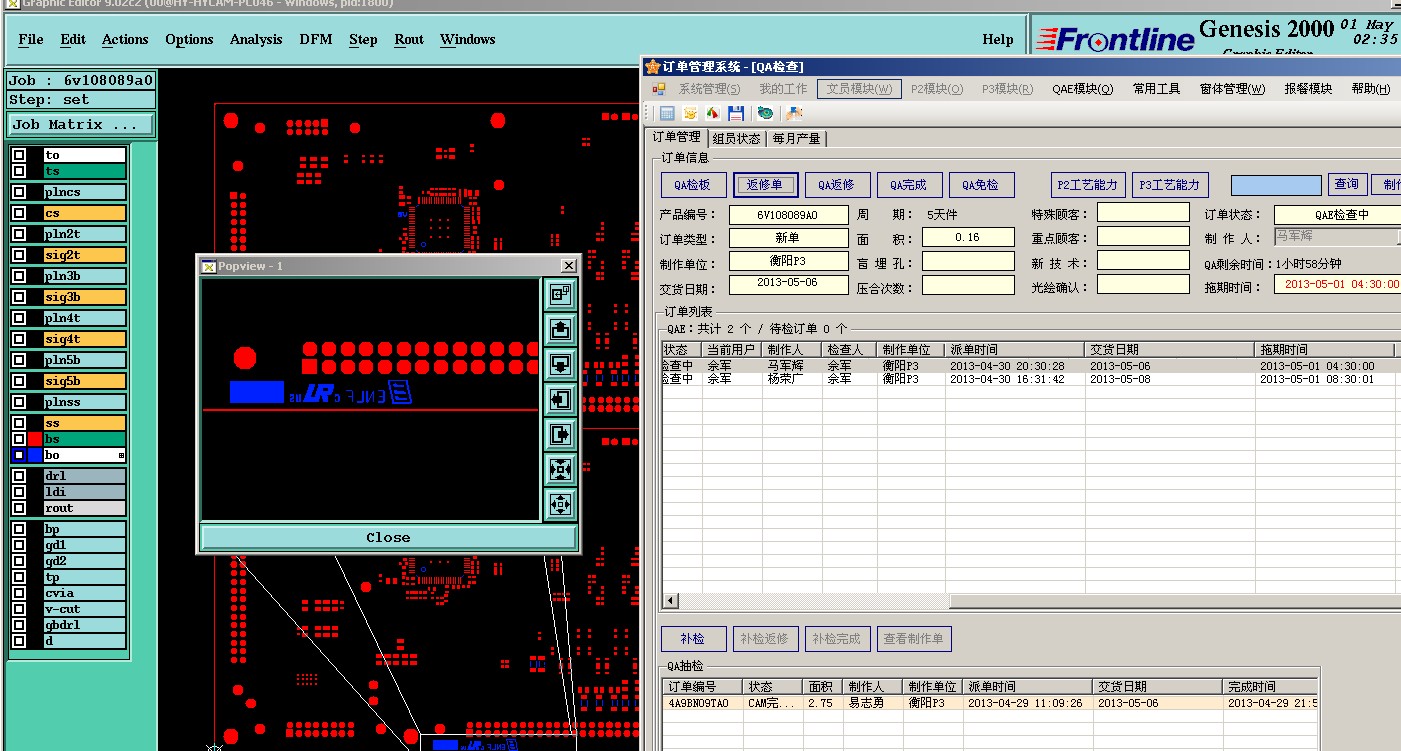Image resolution: width=1401 pixels, height=751 pixels.
Task: Click the inward-arrows zoom icon in Popview
Action: [x=560, y=469]
